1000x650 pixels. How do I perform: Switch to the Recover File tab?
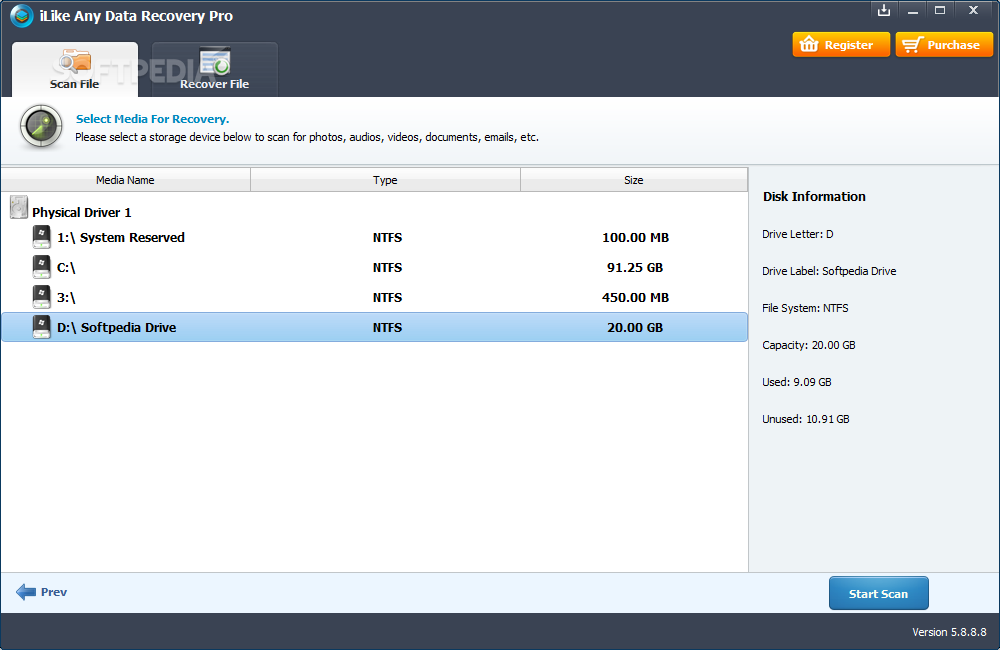click(x=214, y=70)
